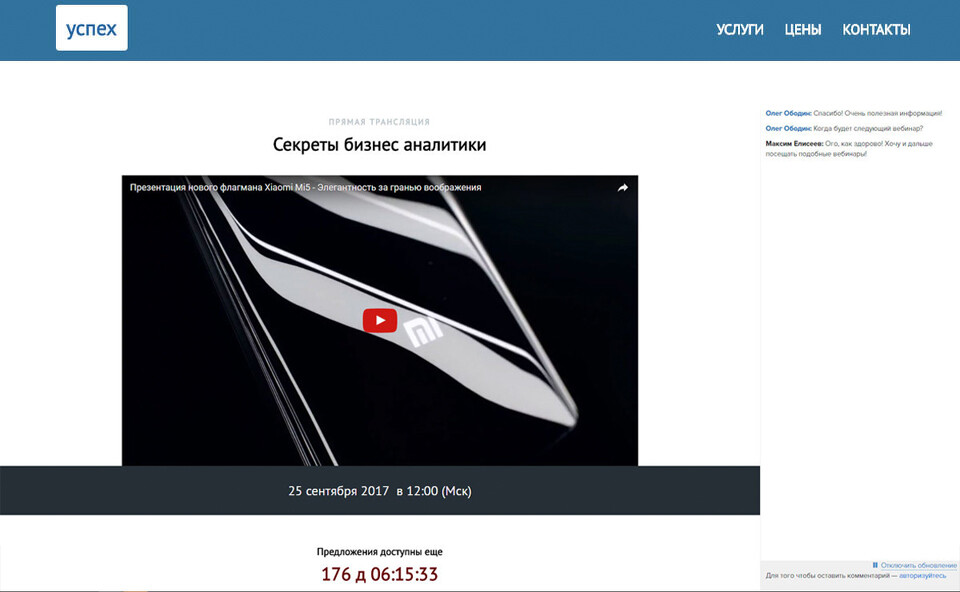
Task: Follow the «авторизуйтесь» link to log in
Action: click(x=922, y=575)
